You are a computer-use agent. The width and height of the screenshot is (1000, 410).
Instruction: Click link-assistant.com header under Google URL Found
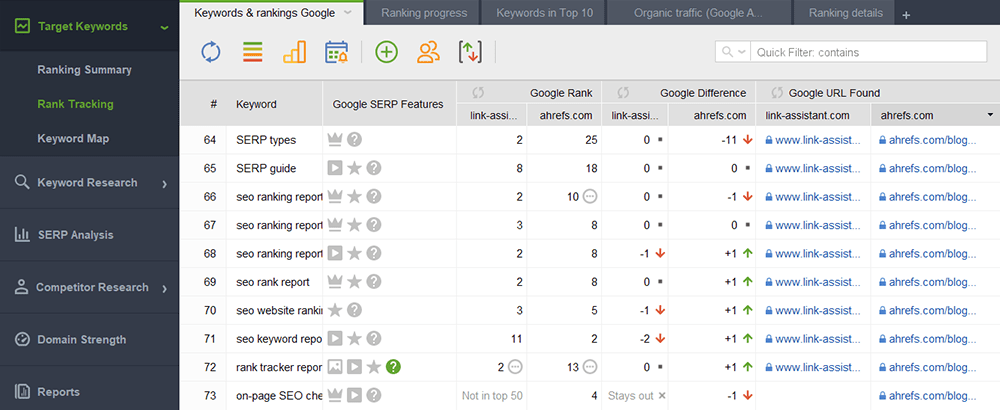coord(813,115)
